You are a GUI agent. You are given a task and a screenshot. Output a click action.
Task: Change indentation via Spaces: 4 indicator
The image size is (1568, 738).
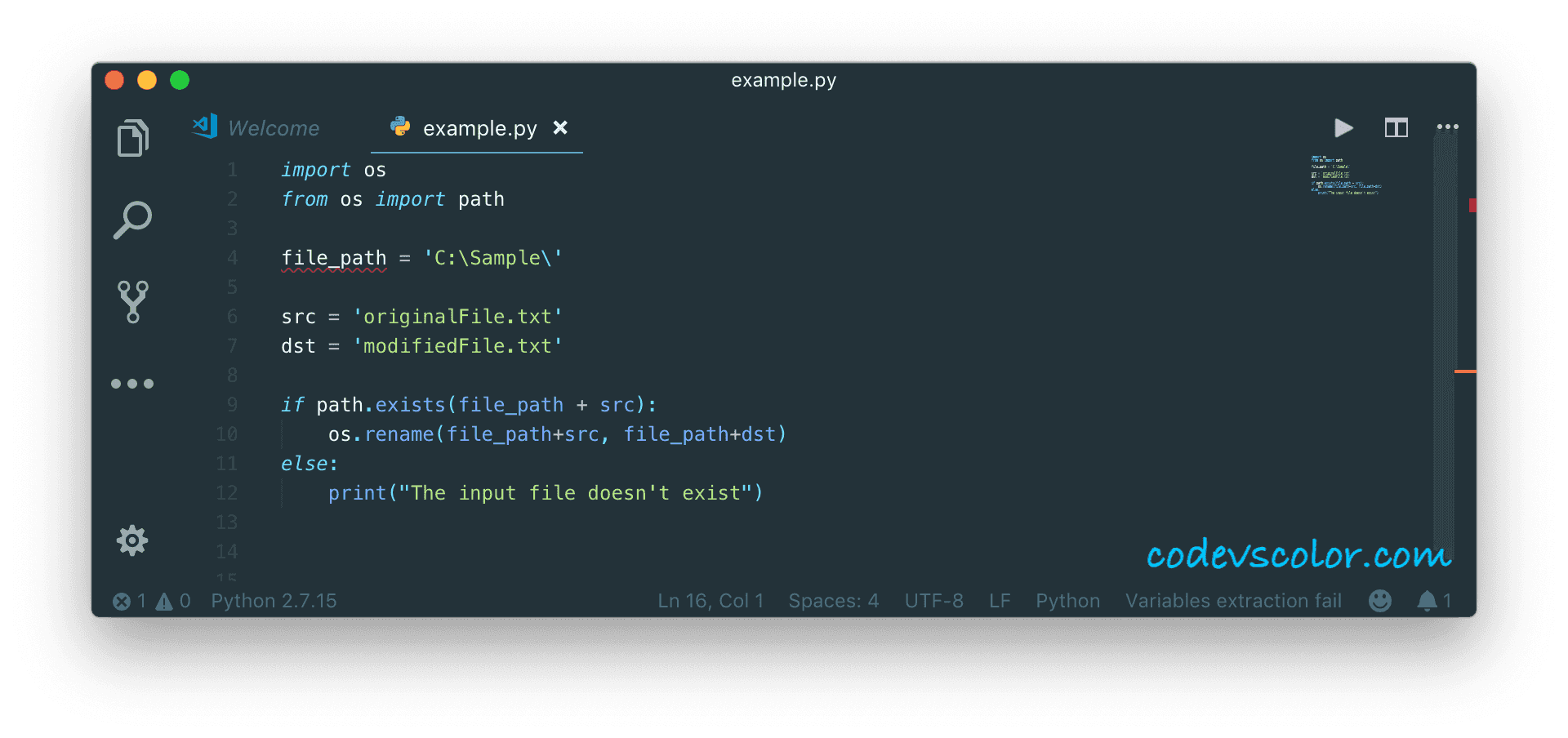tap(833, 601)
